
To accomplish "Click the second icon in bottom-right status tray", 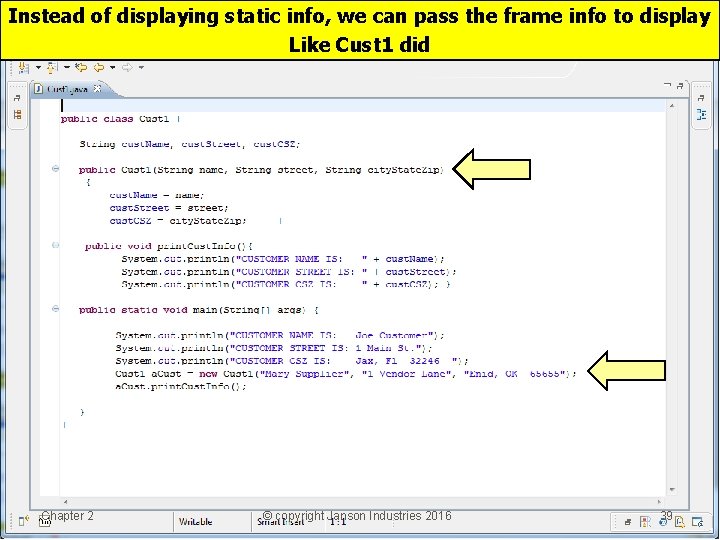I will [x=645, y=522].
